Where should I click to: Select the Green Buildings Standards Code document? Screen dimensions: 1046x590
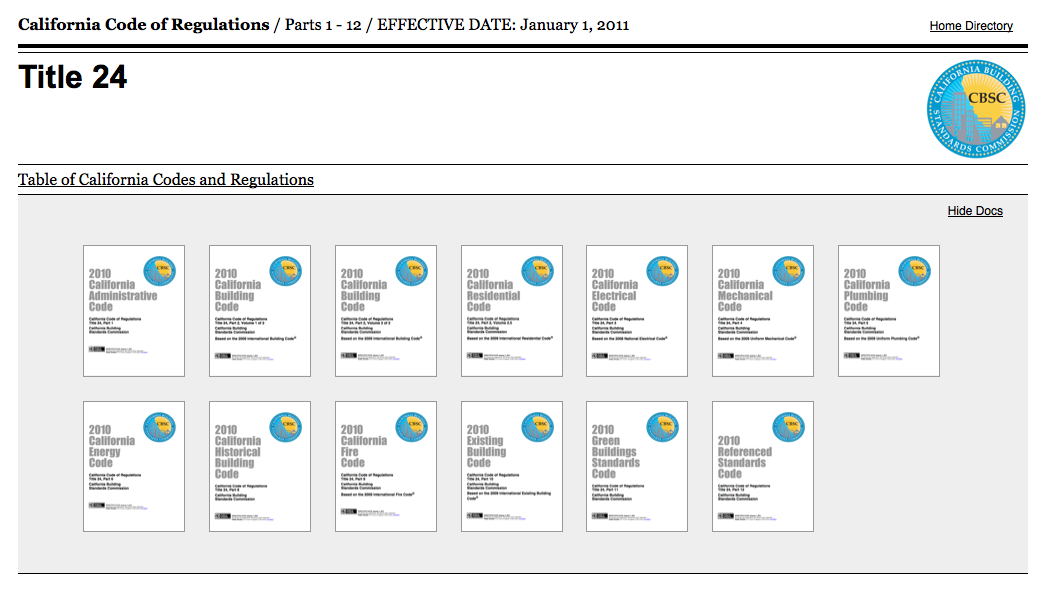(x=637, y=467)
